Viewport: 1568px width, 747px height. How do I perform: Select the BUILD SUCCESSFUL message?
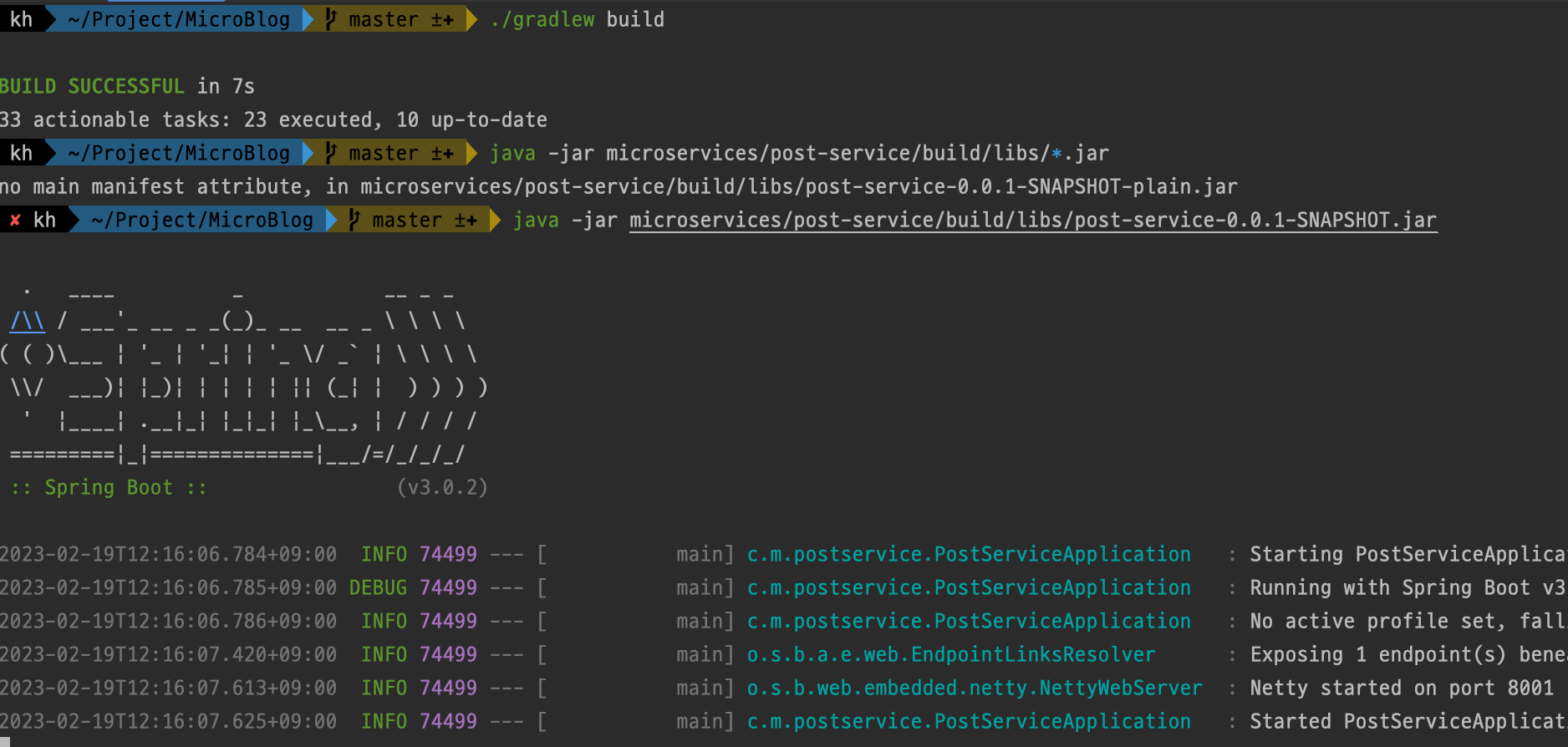click(x=92, y=86)
